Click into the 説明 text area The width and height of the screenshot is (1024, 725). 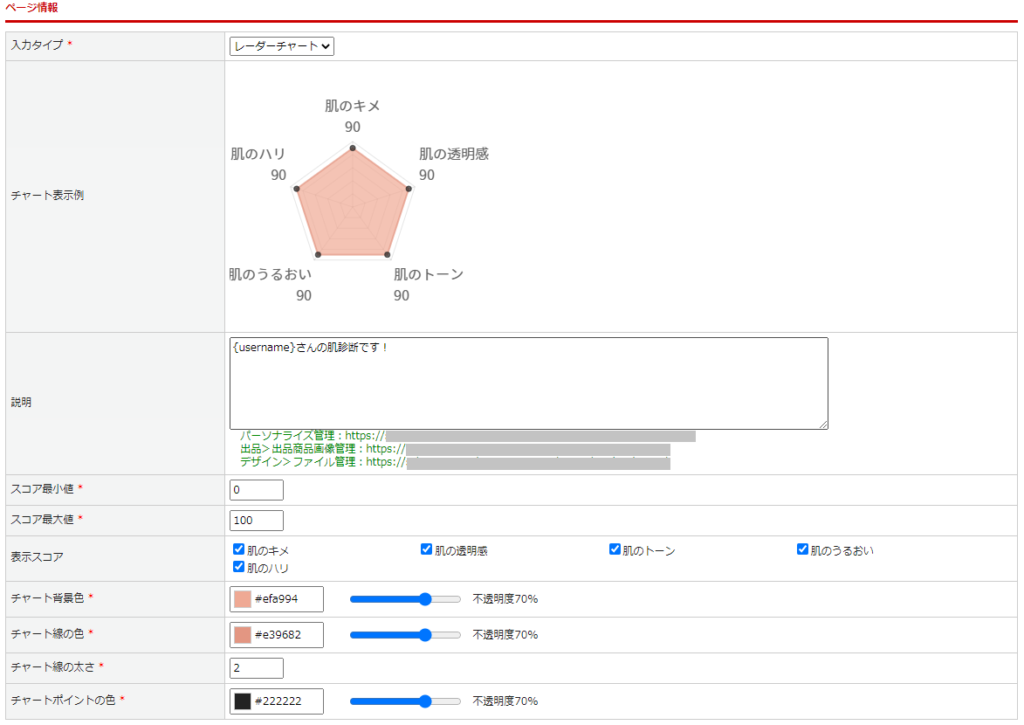528,384
